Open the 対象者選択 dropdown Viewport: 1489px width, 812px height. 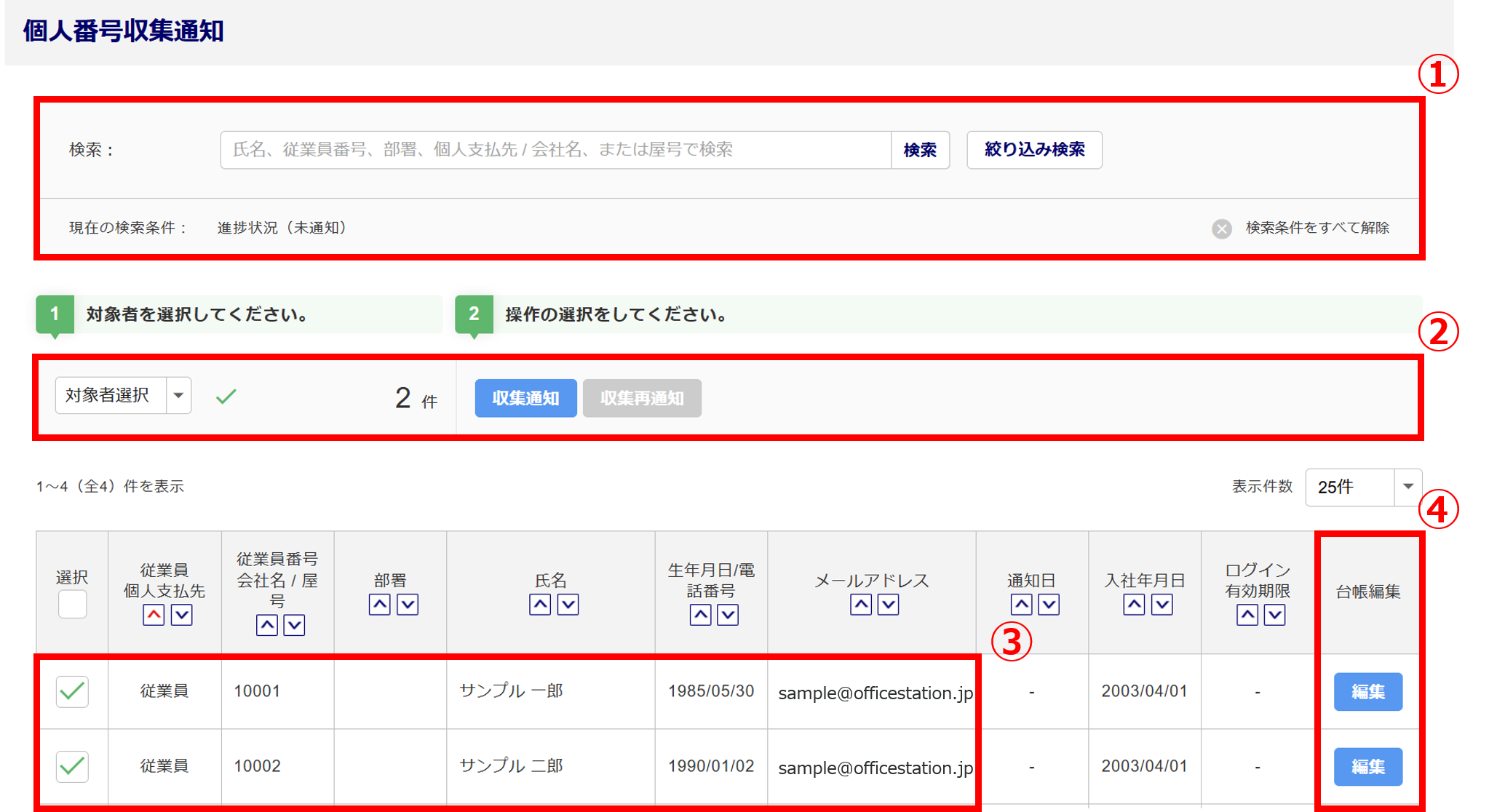123,396
